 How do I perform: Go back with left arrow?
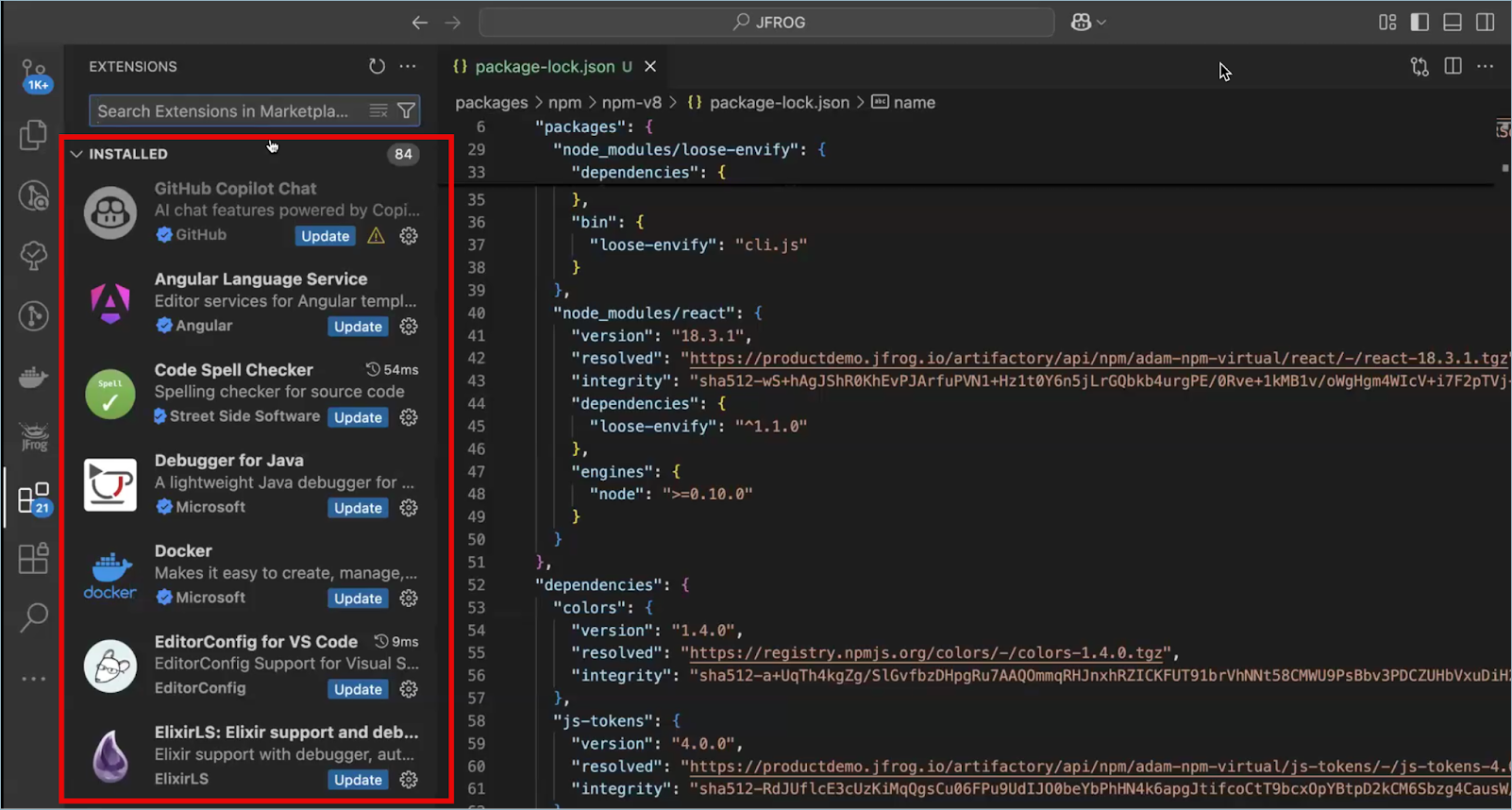[420, 22]
